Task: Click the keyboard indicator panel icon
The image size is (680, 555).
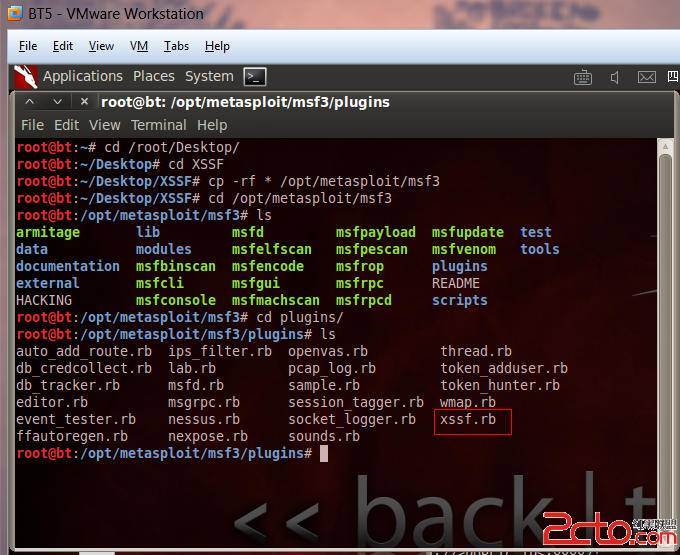Action: [582, 77]
